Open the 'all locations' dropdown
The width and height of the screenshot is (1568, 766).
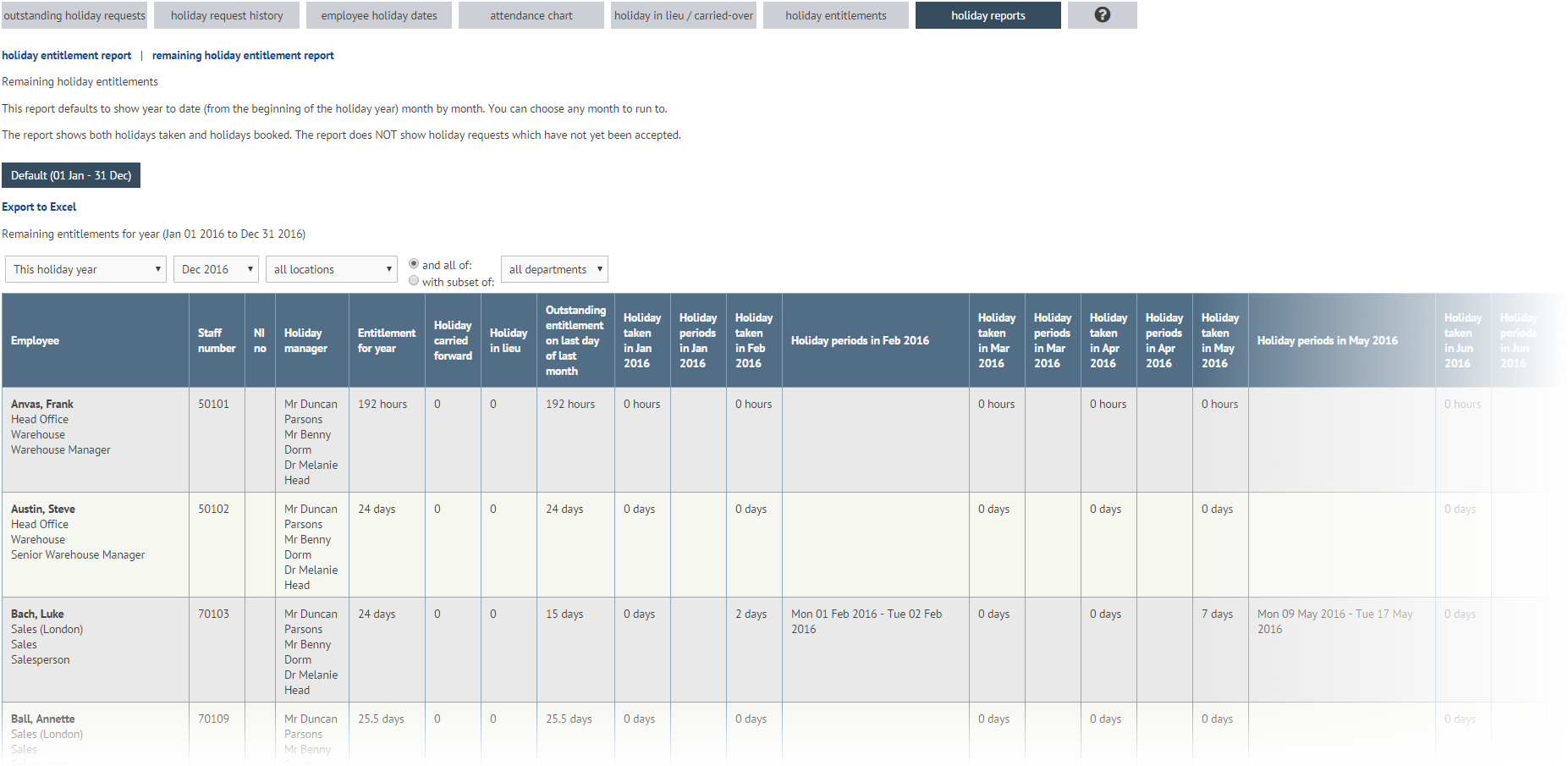332,269
